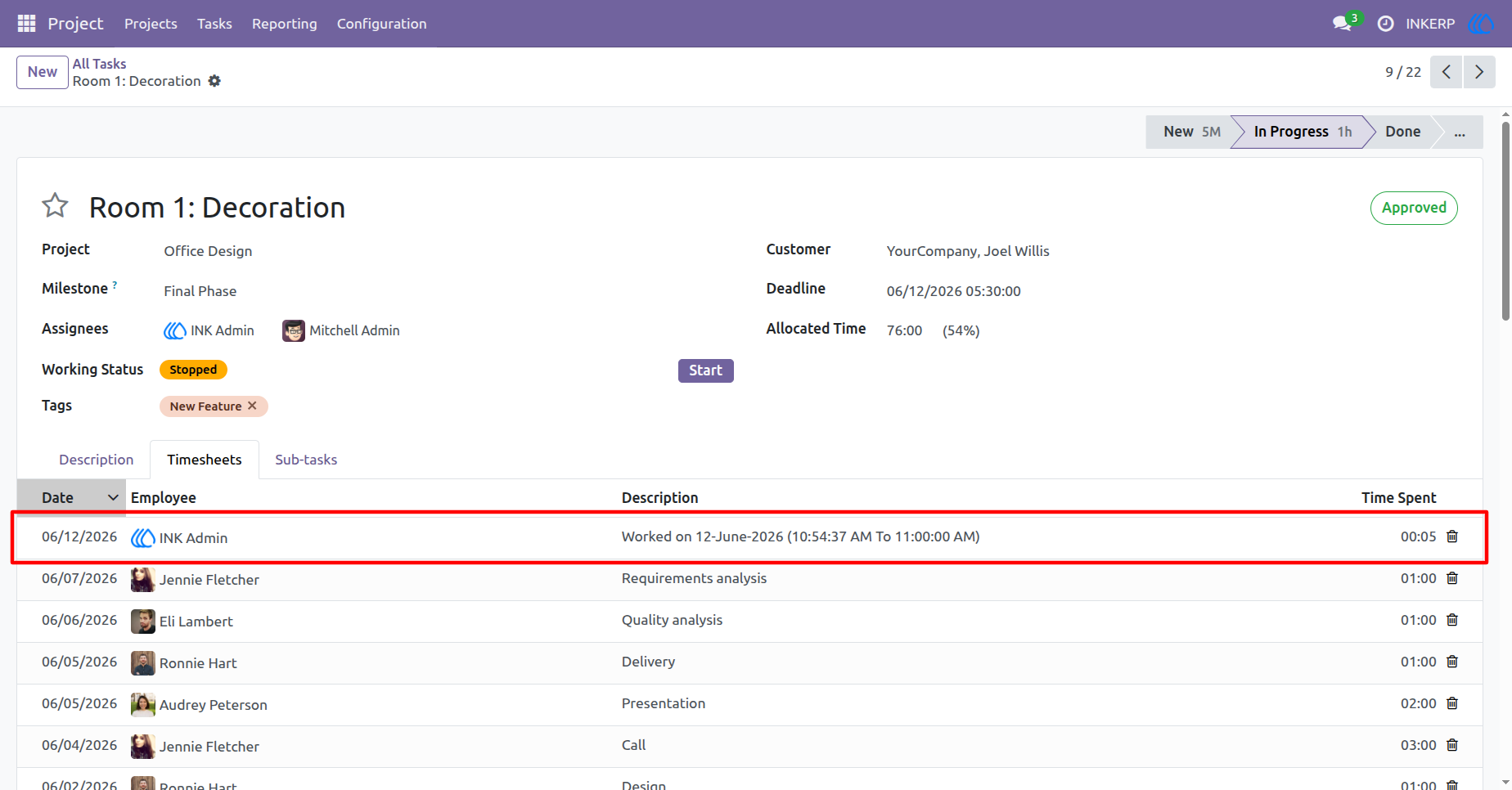The height and width of the screenshot is (790, 1512).
Task: Open the Projects menu
Action: (151, 24)
